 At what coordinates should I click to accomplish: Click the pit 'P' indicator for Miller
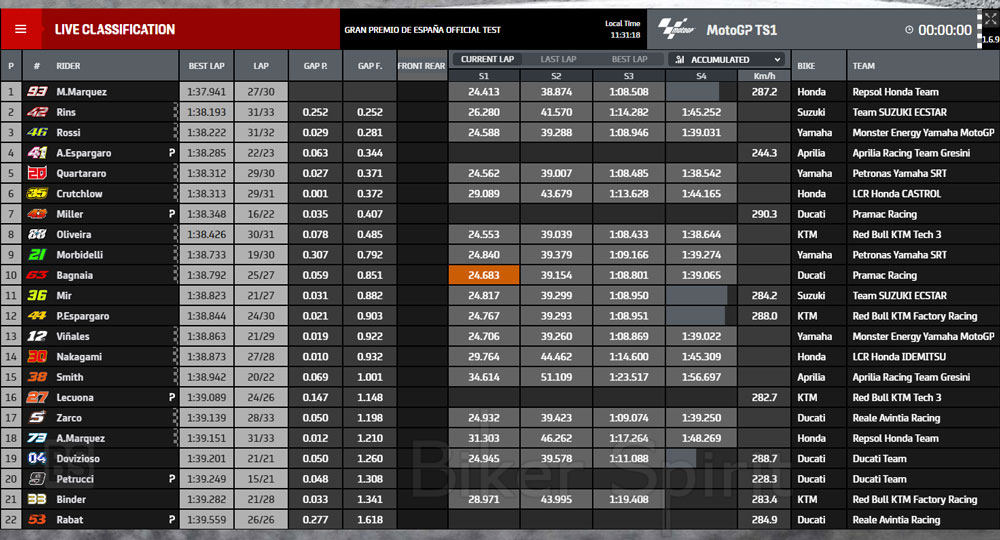[x=172, y=214]
